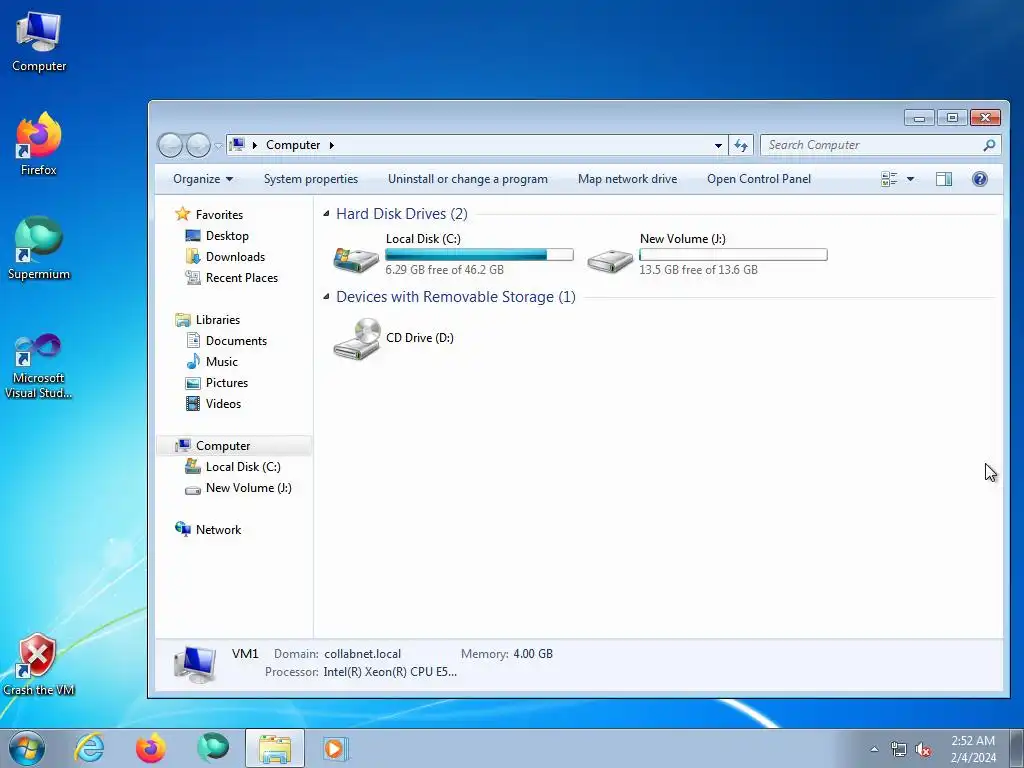Open the Organize dropdown menu
Screen dimensions: 1024x768
(202, 179)
